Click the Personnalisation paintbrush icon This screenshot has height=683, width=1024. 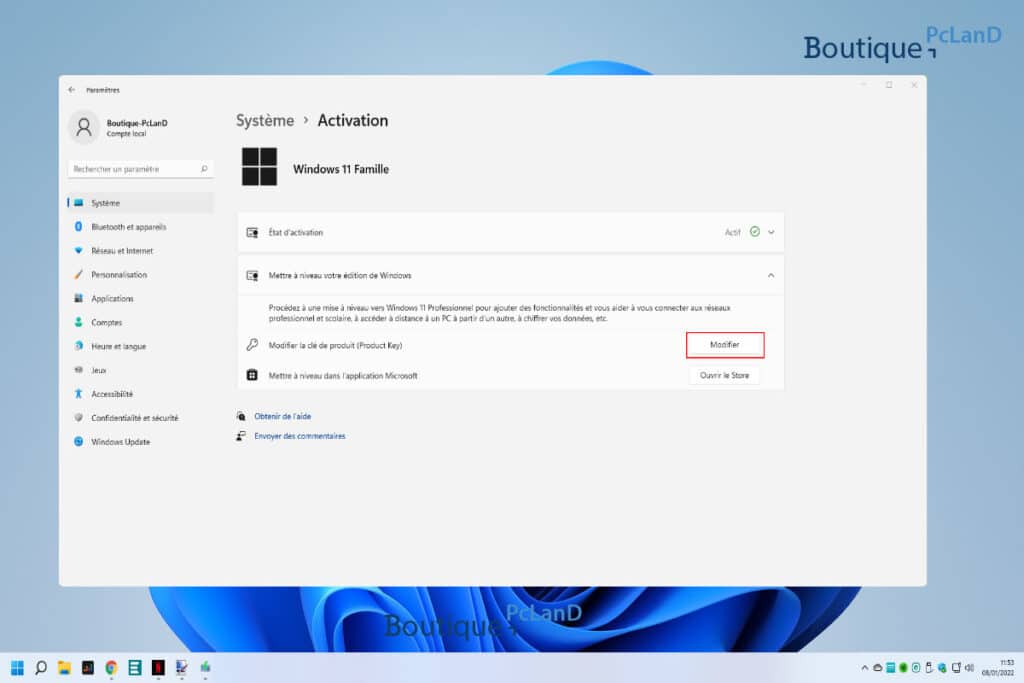coord(78,274)
